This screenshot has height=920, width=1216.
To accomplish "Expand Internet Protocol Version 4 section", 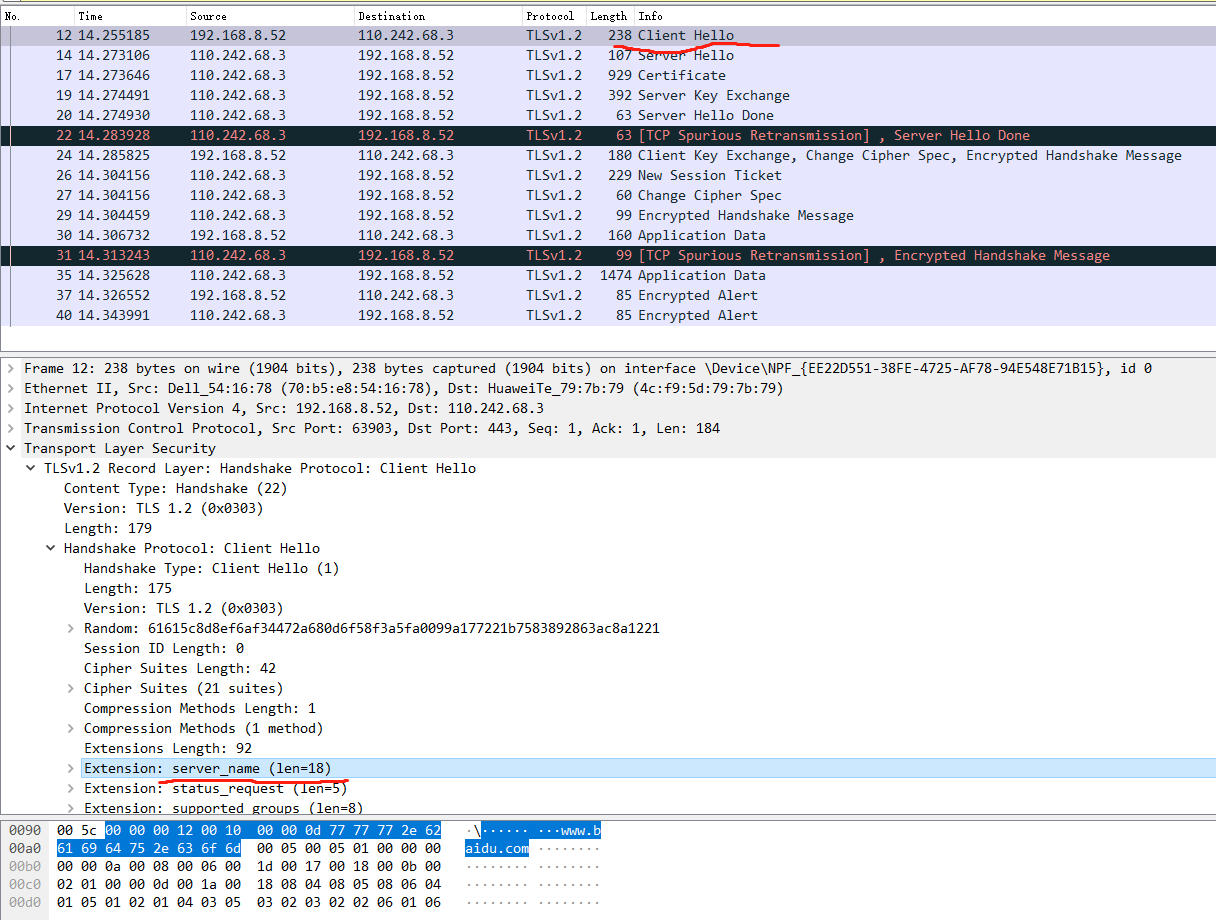I will point(11,408).
